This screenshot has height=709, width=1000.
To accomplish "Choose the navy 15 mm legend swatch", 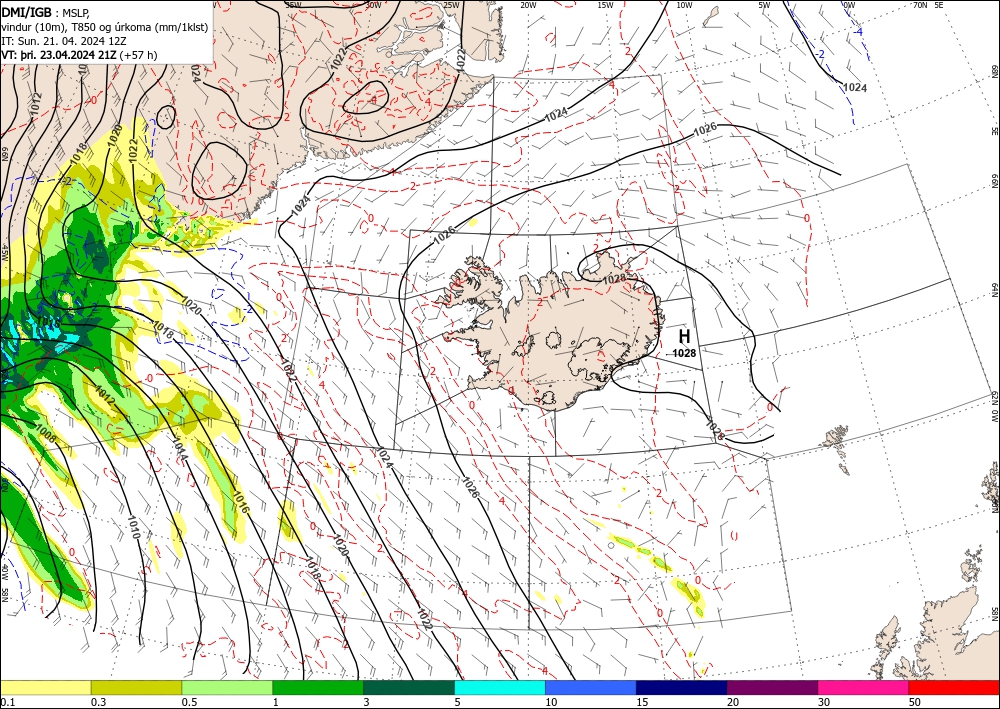I will tap(681, 687).
